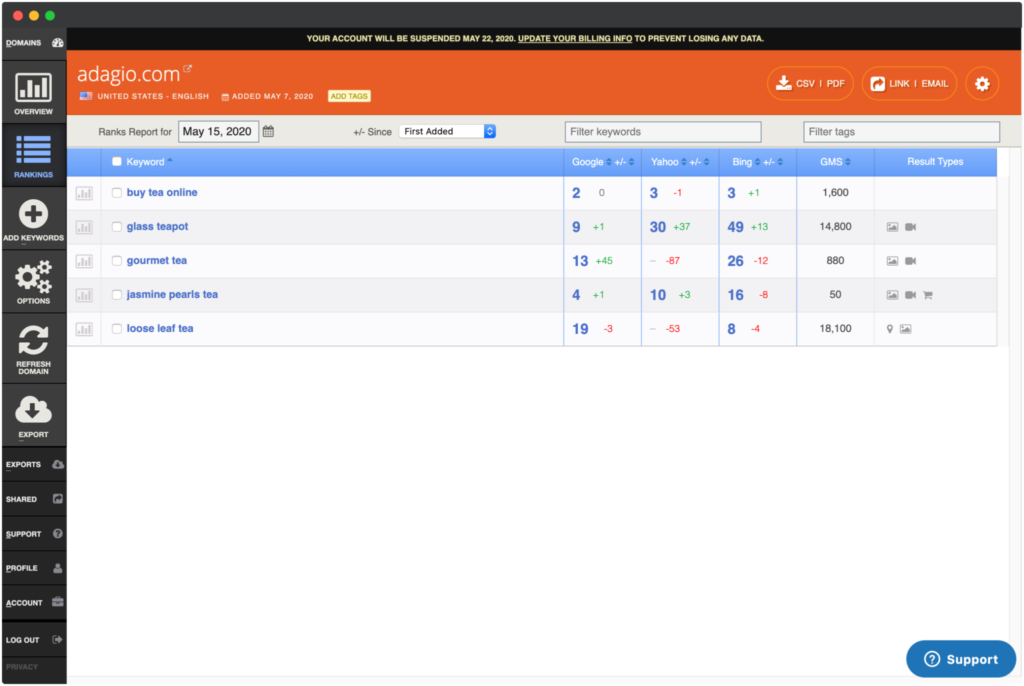Show chart for jasmine pearls tea row
Screen dimensions: 1024x686
(x=84, y=295)
